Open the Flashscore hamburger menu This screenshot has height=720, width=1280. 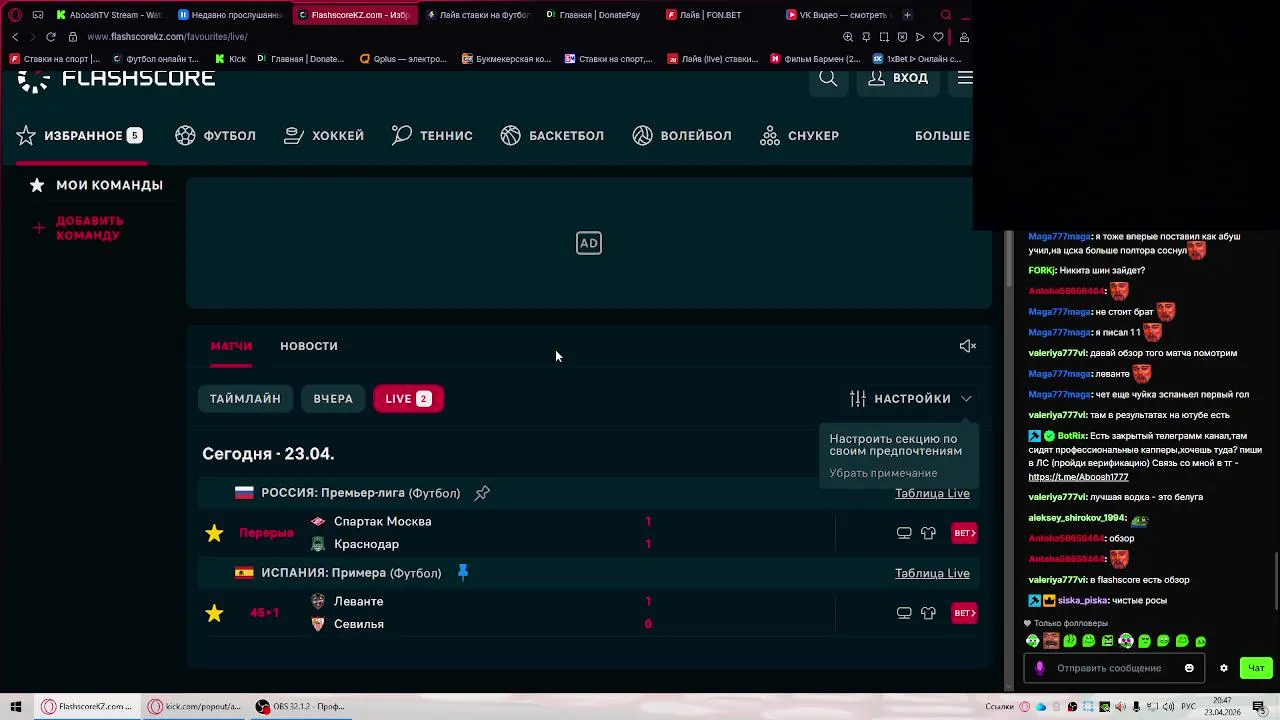coord(964,78)
